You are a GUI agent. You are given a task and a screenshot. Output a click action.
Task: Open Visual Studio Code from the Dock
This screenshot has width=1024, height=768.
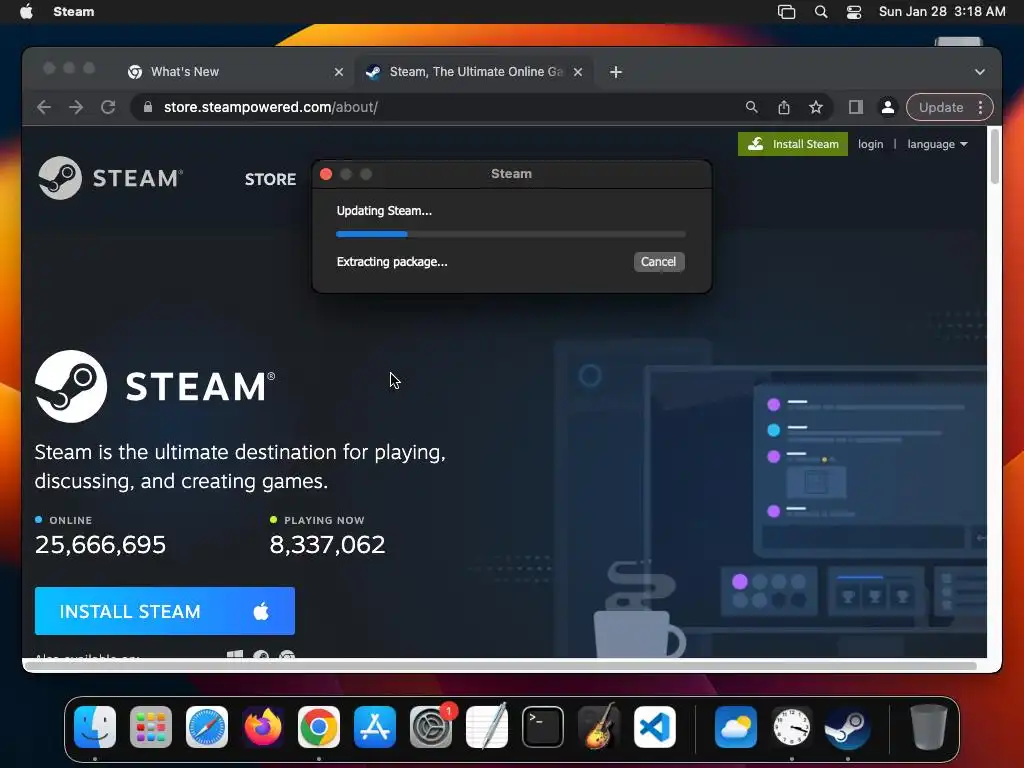click(654, 727)
